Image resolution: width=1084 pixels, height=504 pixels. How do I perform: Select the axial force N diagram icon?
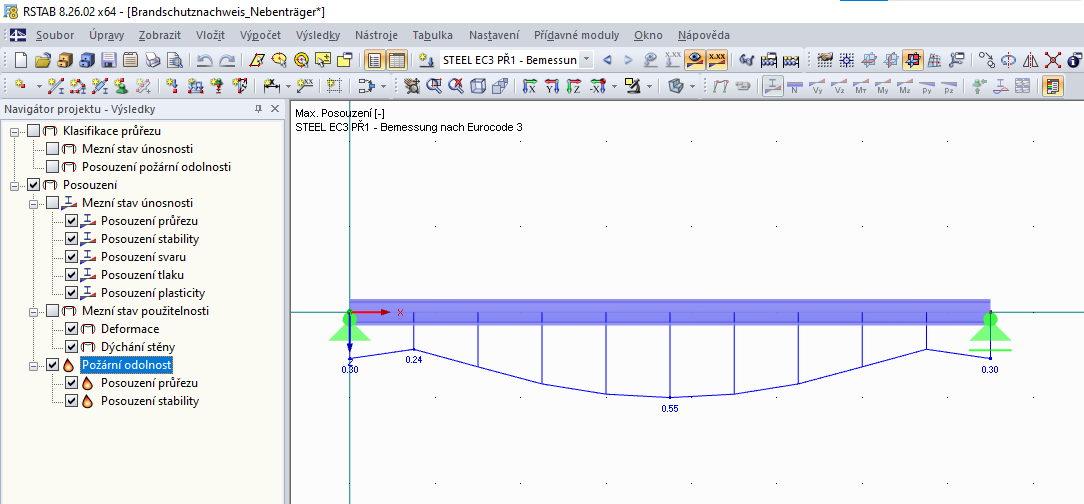795,86
